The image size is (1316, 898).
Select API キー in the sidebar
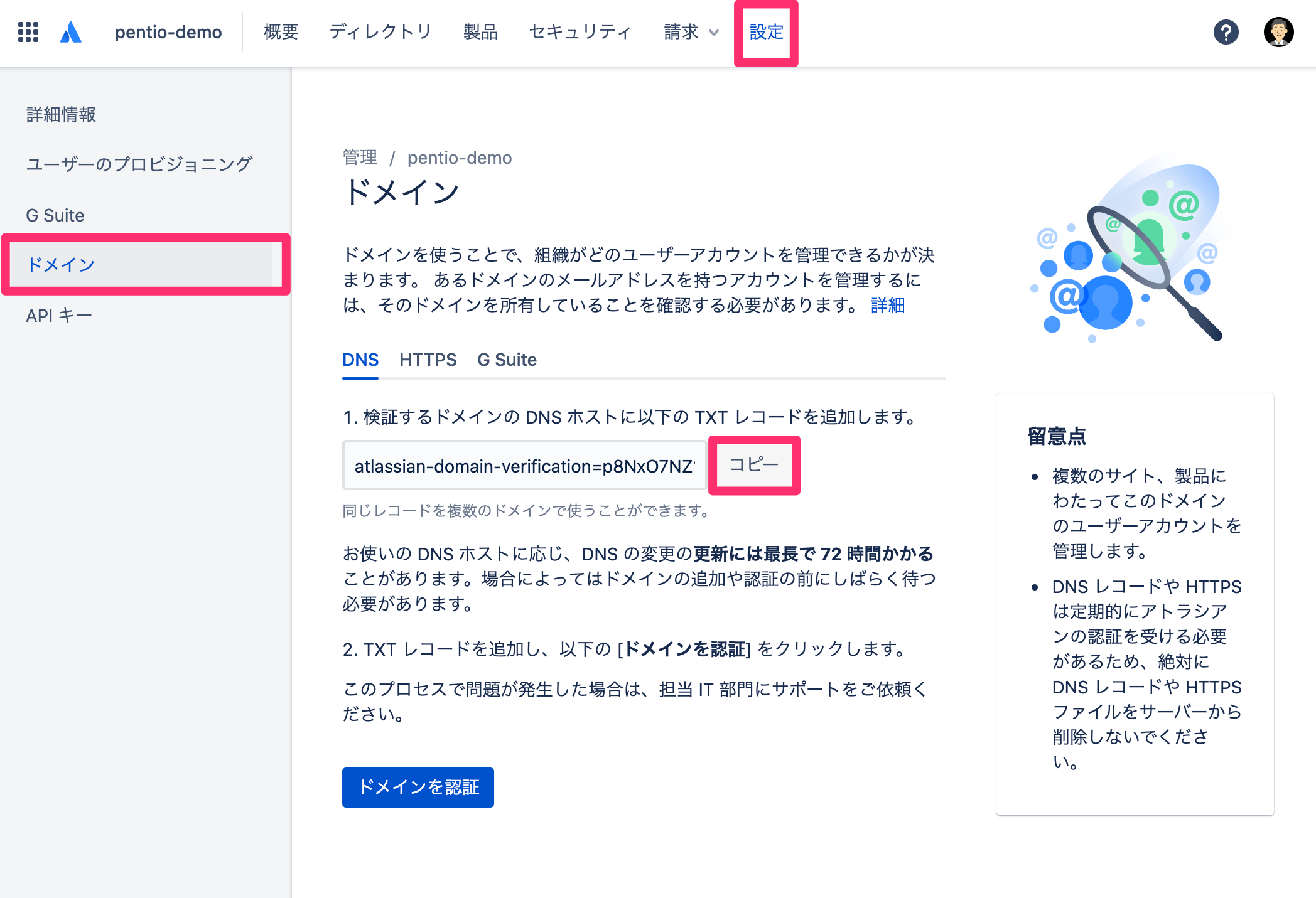(x=59, y=315)
